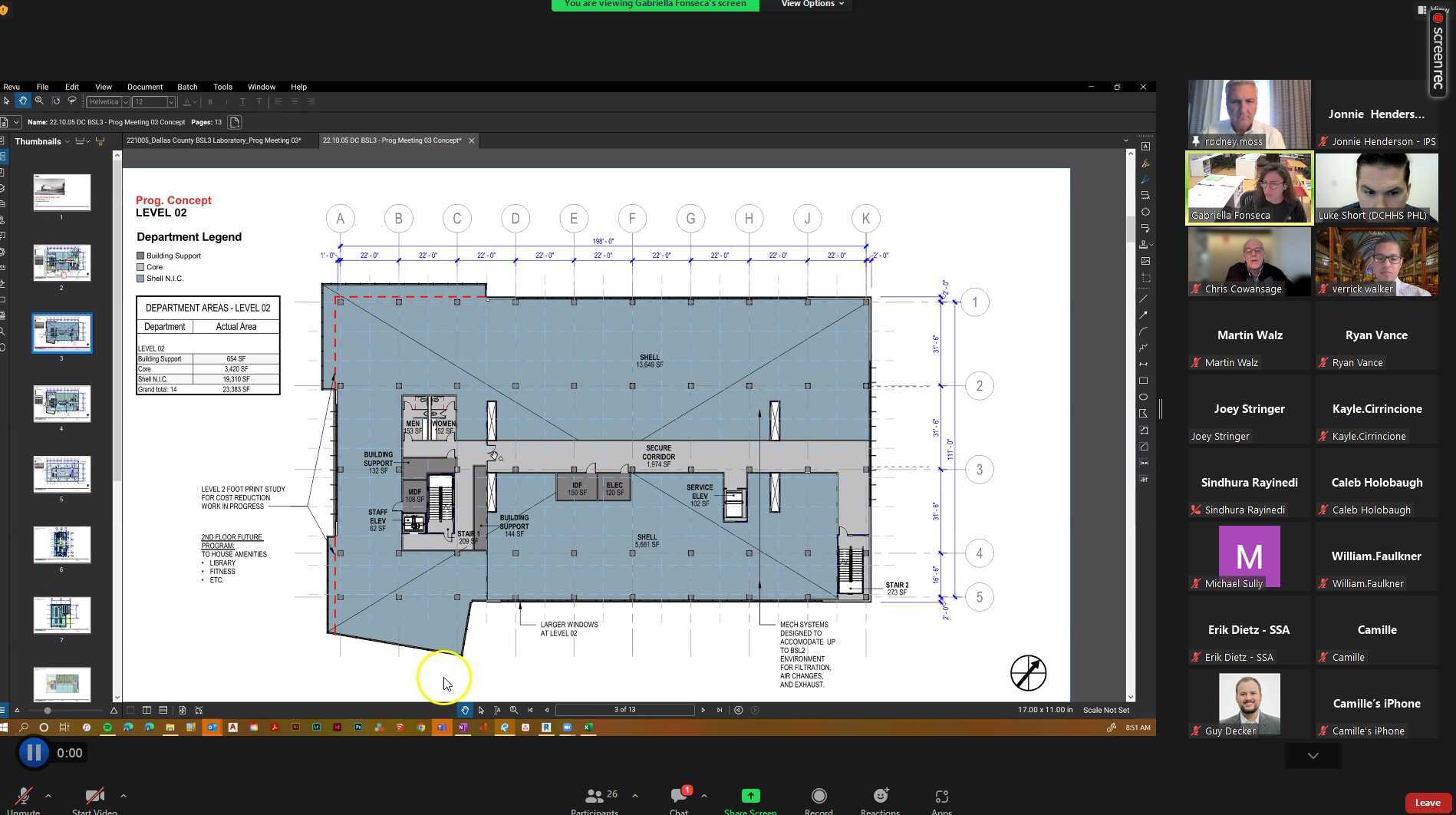This screenshot has height=815, width=1456.
Task: Expand the font size 12 dropdown
Action: pyautogui.click(x=170, y=101)
